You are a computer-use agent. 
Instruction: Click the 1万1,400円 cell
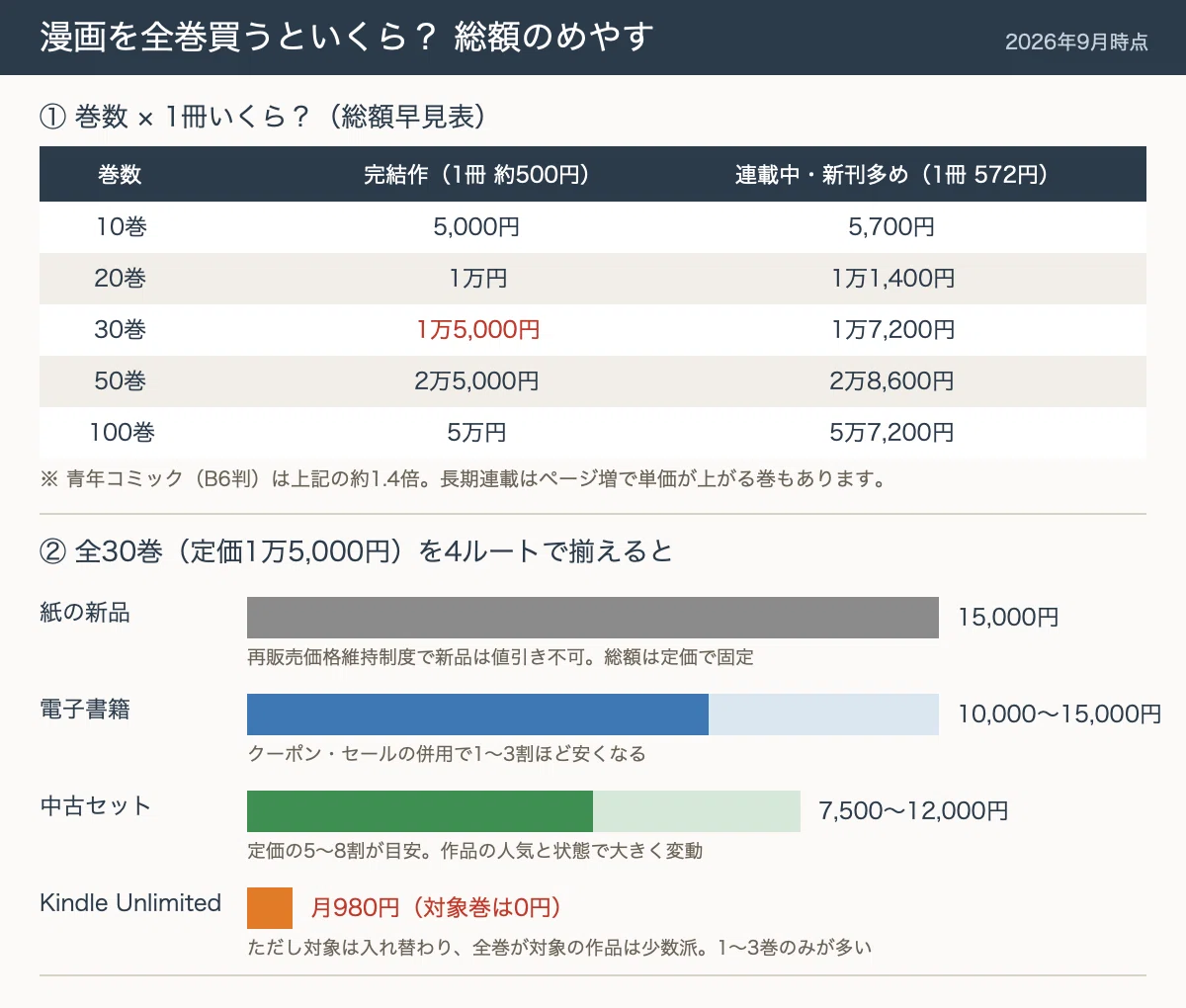click(892, 279)
